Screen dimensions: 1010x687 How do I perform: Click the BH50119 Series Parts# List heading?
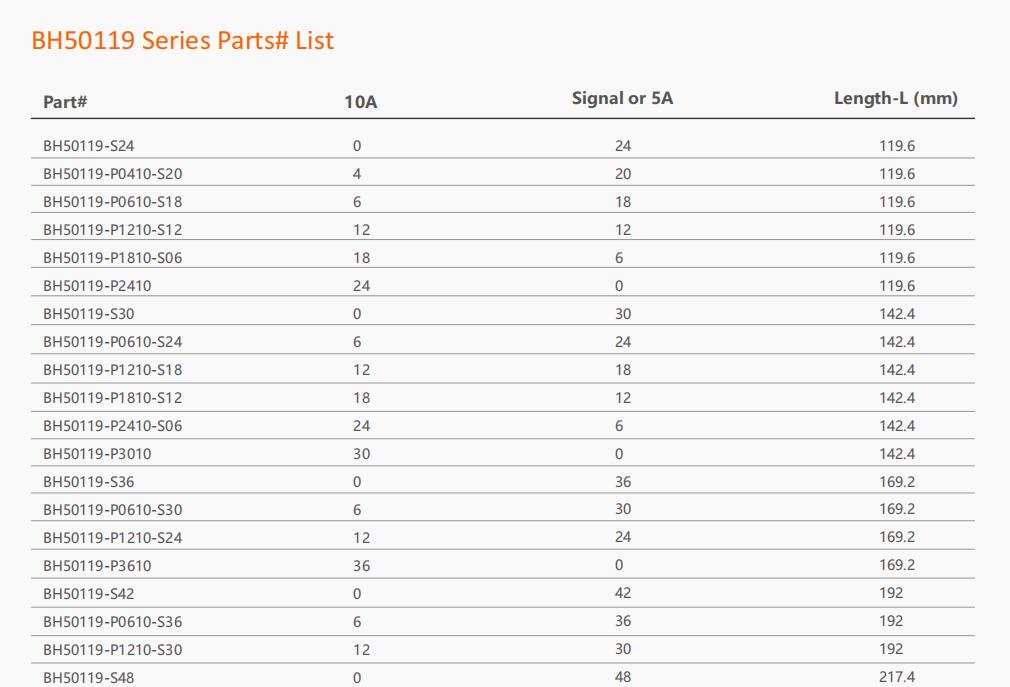182,41
